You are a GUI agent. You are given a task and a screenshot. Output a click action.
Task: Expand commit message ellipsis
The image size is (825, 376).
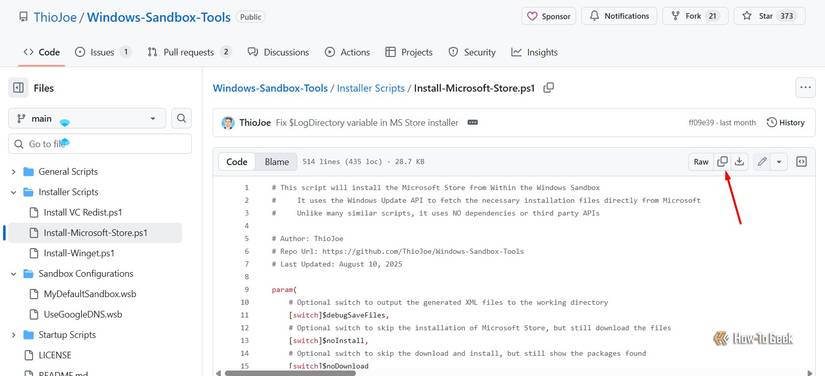coord(472,123)
